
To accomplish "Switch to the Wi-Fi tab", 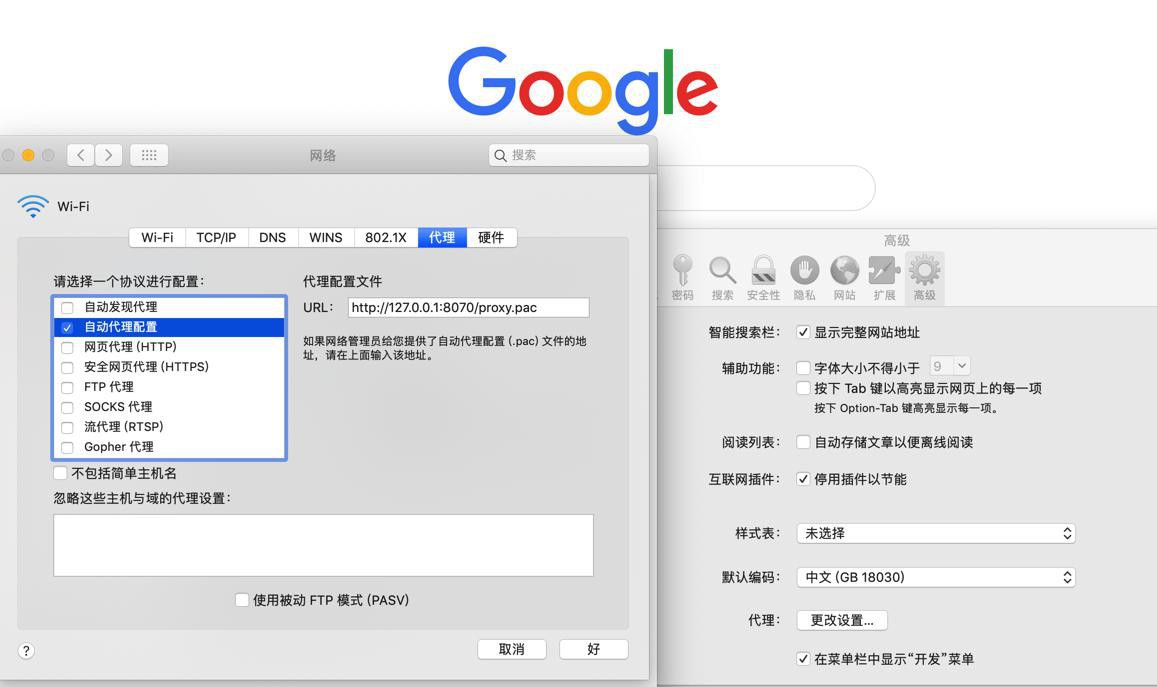I will [157, 238].
